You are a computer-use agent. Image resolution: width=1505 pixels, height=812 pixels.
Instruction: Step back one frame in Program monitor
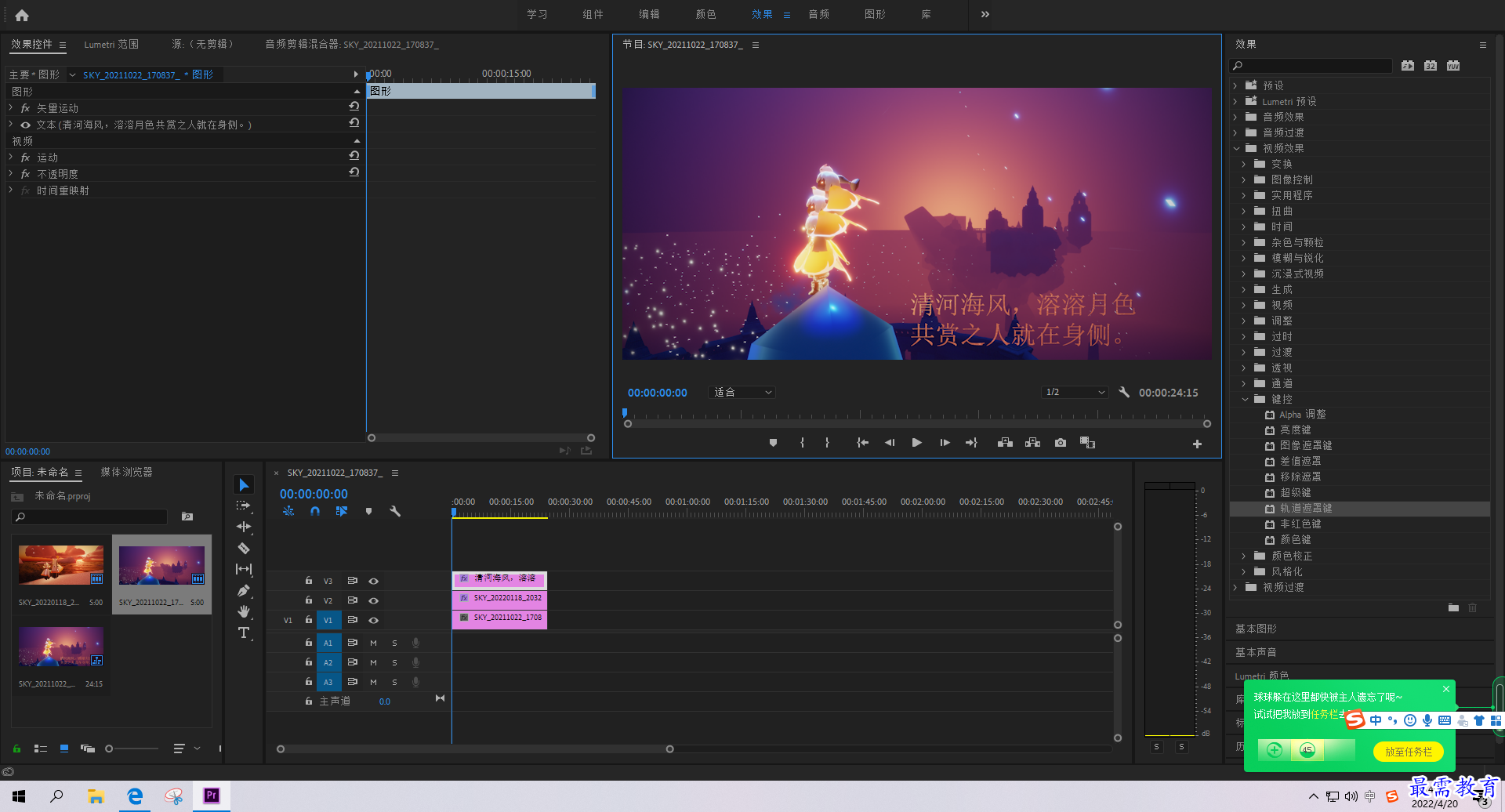[890, 443]
